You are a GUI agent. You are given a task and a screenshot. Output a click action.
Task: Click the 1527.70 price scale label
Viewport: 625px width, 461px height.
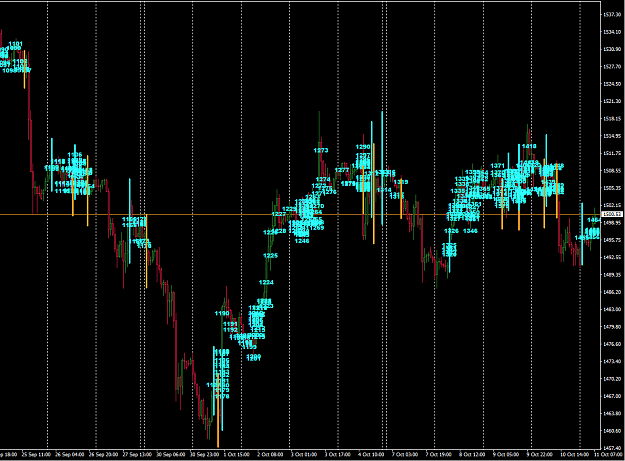tap(613, 67)
